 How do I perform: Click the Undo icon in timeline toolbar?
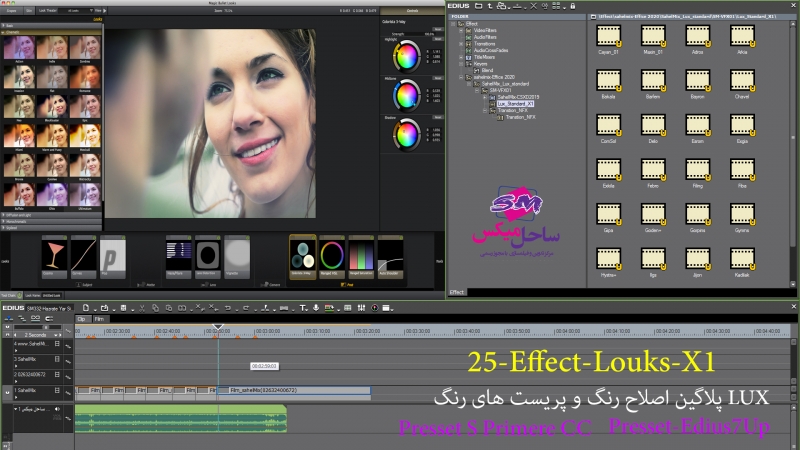coord(228,308)
